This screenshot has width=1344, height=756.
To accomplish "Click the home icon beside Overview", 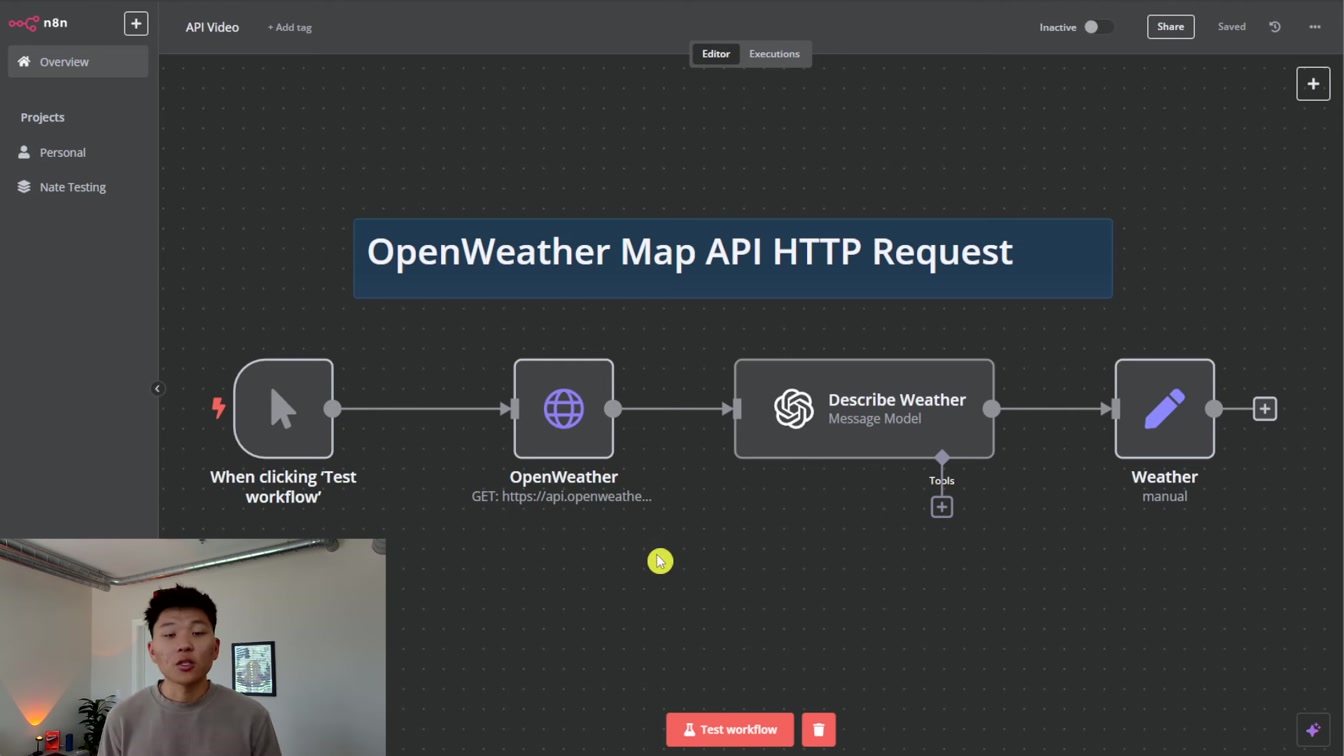I will pos(24,62).
